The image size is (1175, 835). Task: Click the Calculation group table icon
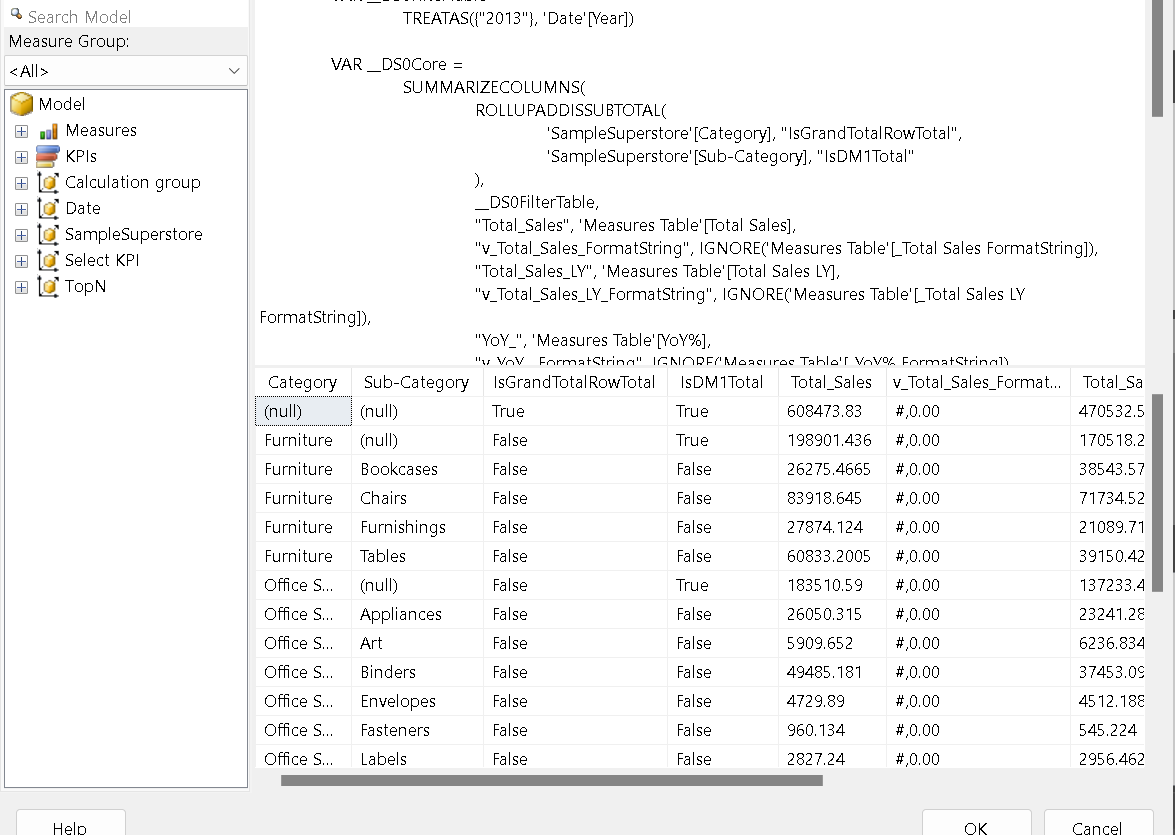[48, 182]
